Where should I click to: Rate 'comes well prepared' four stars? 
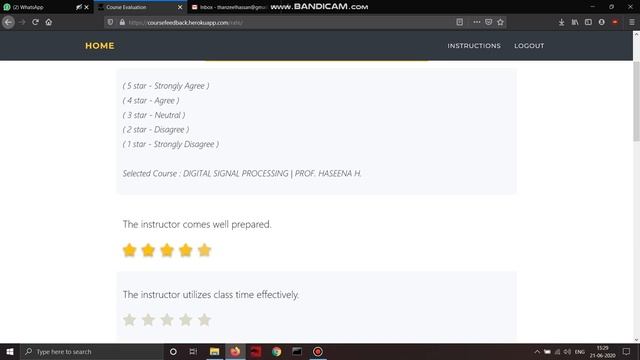186,250
